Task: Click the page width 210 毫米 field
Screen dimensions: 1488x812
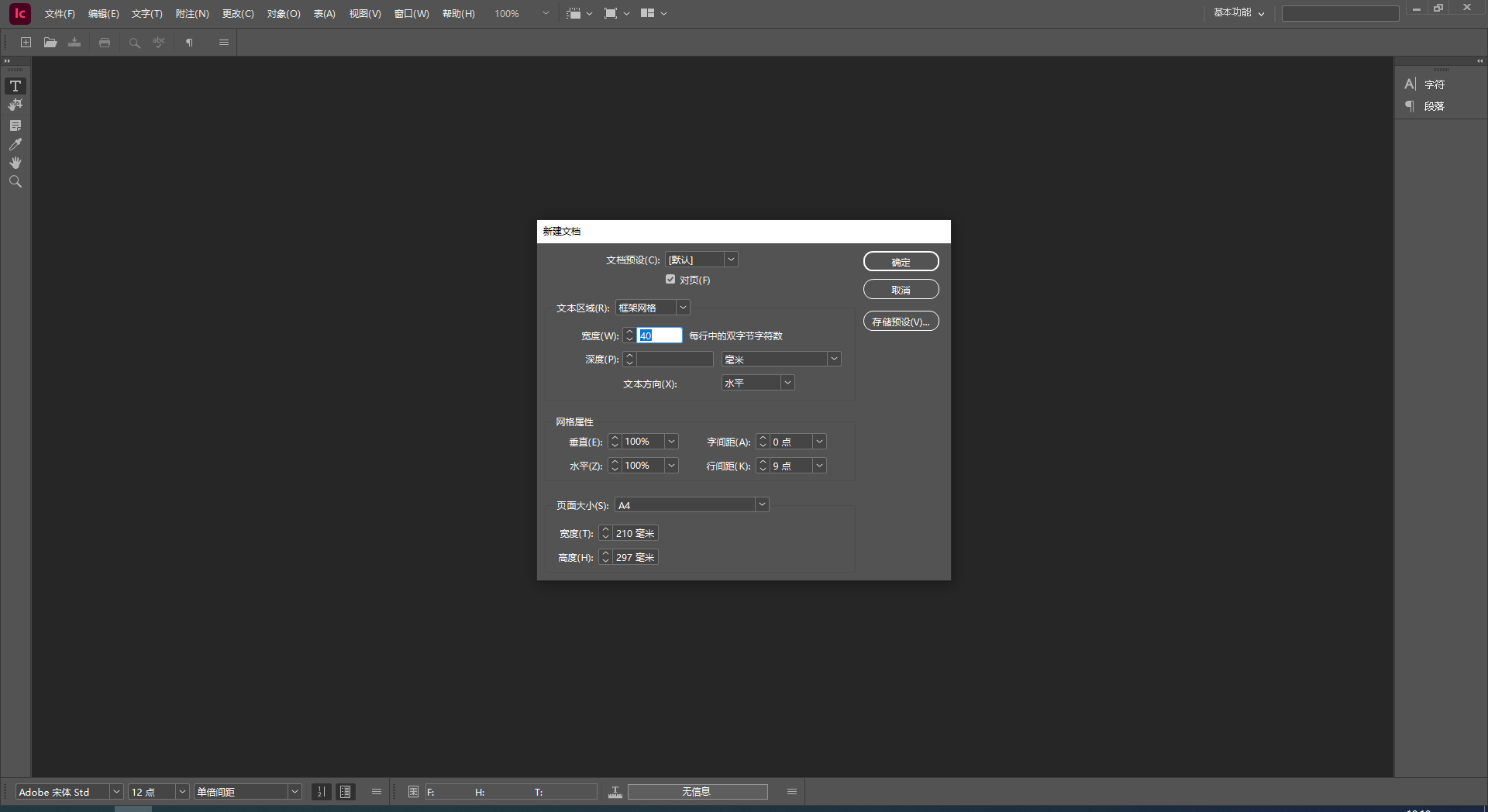Action: click(x=635, y=533)
